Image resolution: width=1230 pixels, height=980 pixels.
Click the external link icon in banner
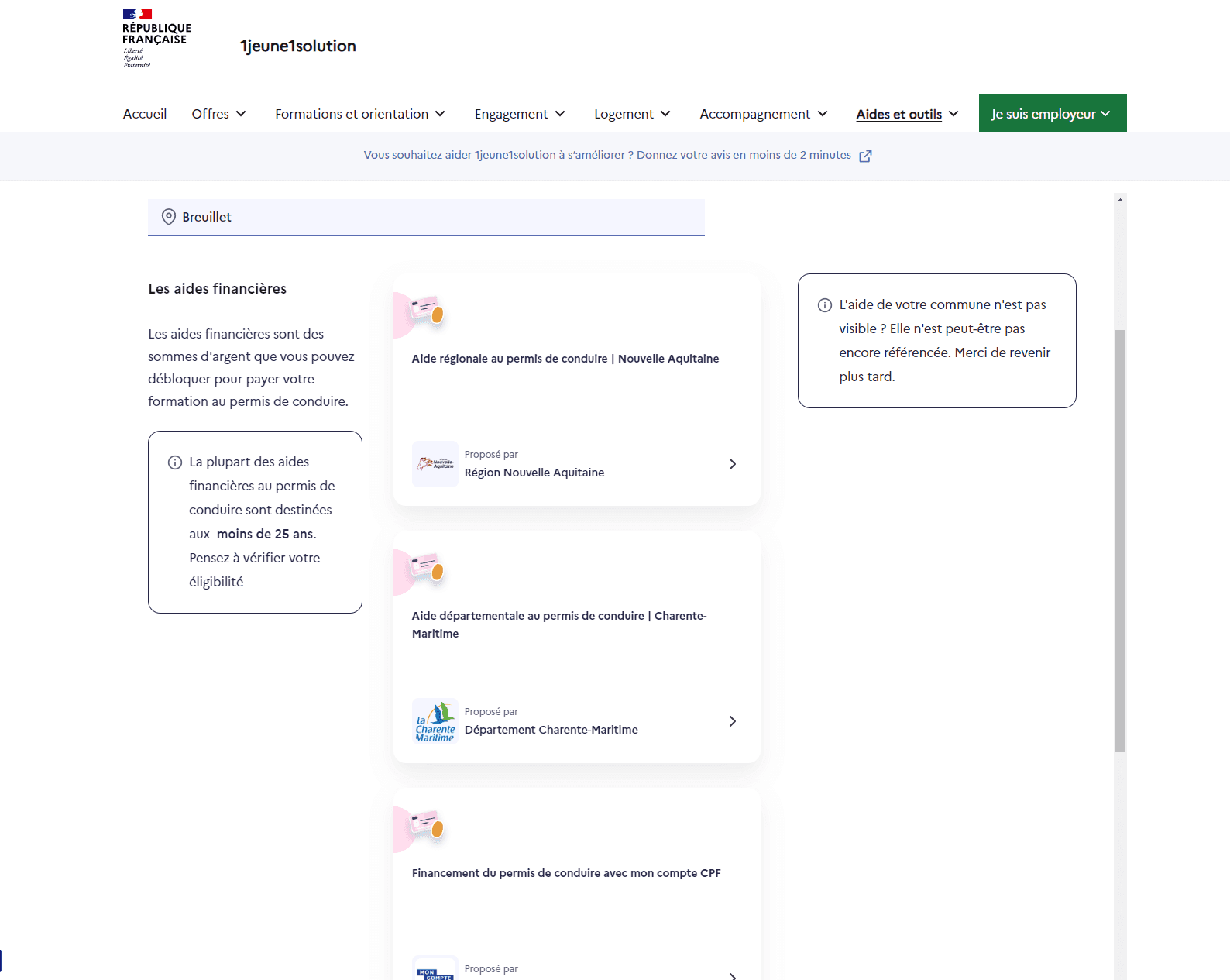click(865, 156)
